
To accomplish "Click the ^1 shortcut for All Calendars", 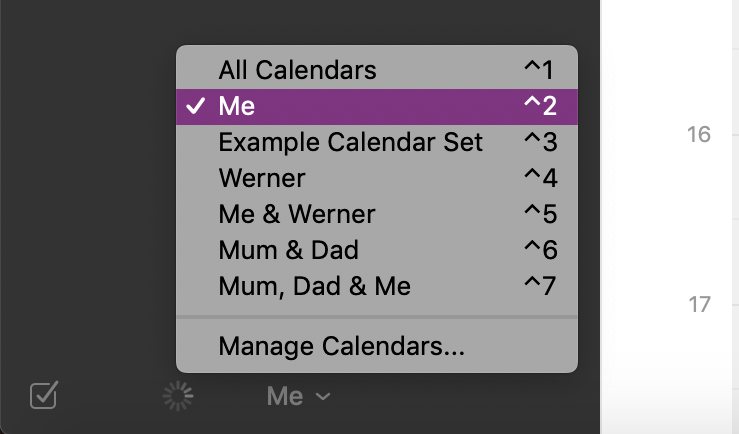I will [539, 70].
